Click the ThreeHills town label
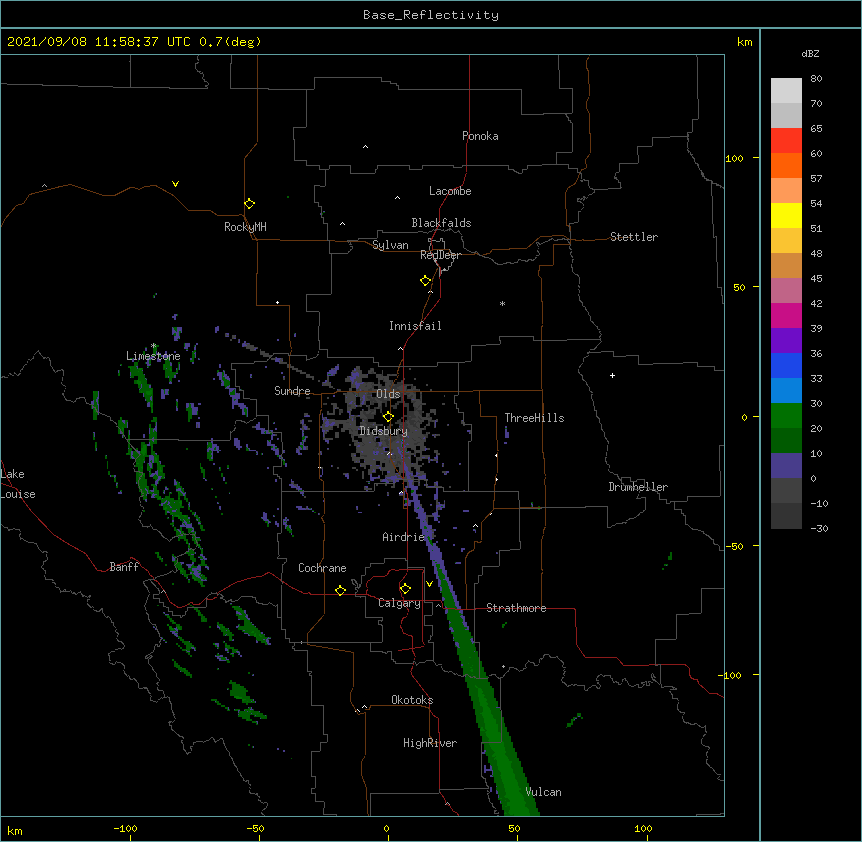Image resolution: width=862 pixels, height=842 pixels. click(x=534, y=418)
